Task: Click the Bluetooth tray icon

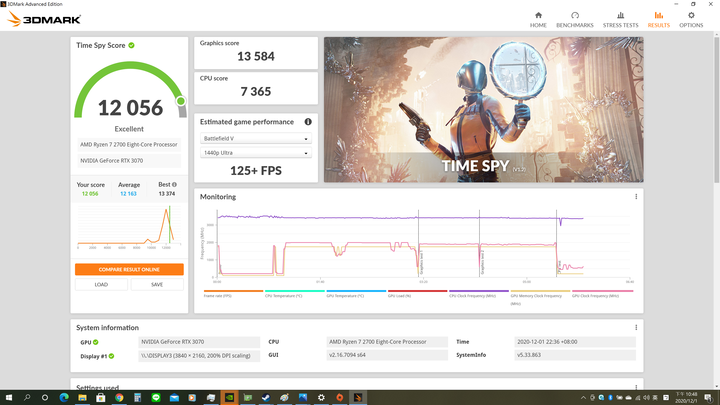Action: (x=610, y=398)
